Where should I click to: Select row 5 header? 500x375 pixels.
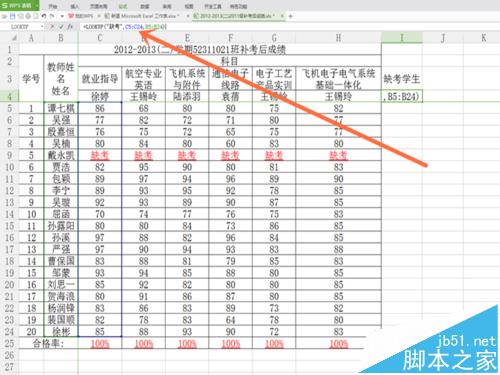pyautogui.click(x=10, y=108)
